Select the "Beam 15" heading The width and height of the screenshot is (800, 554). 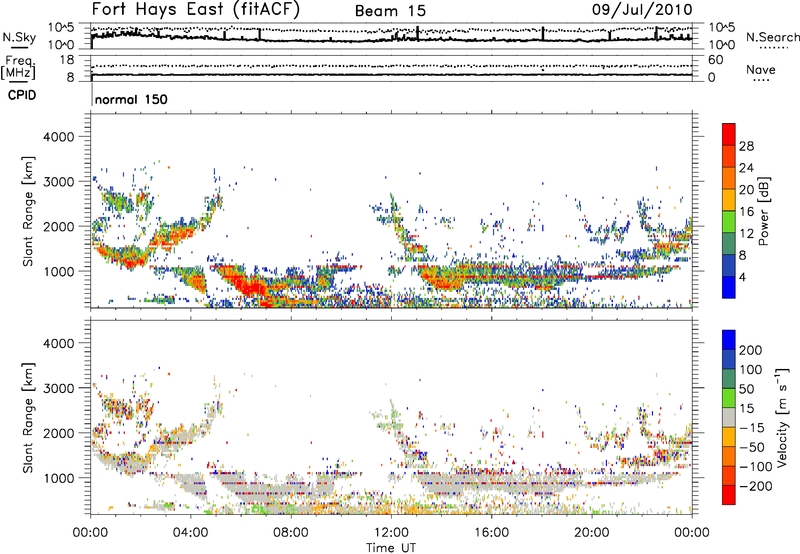390,11
